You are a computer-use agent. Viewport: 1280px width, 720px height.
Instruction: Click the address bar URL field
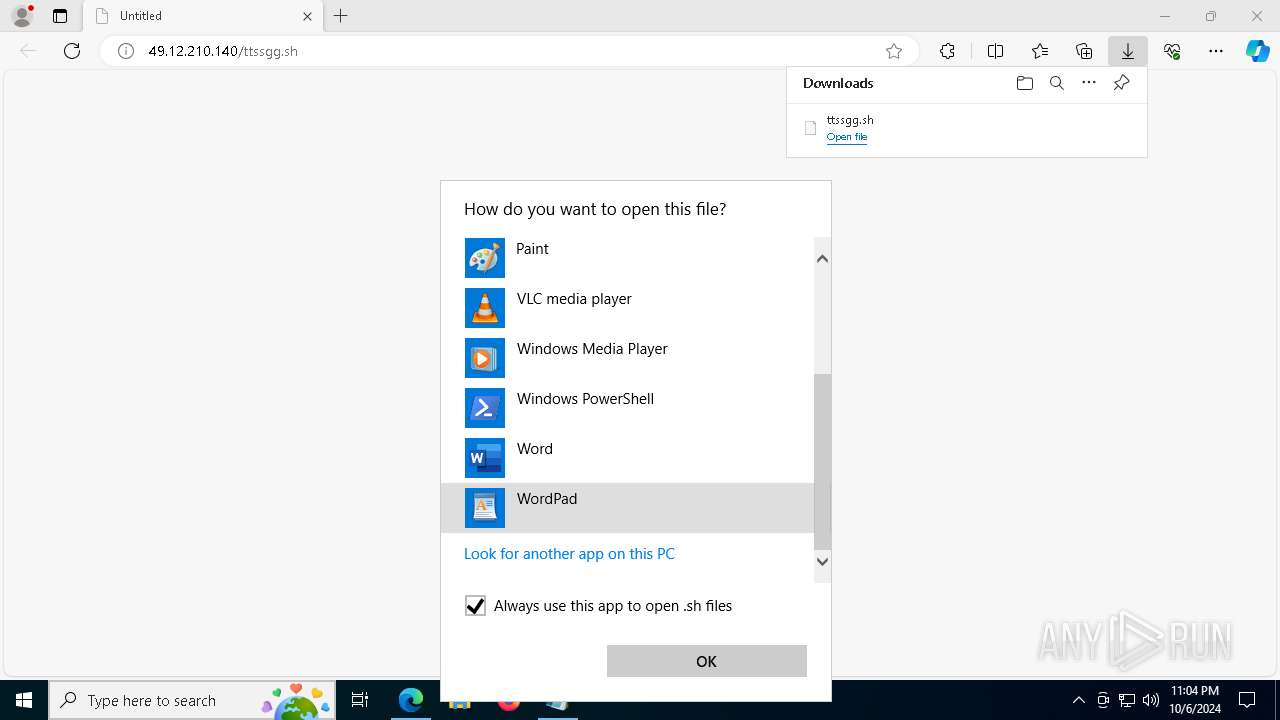click(508, 51)
